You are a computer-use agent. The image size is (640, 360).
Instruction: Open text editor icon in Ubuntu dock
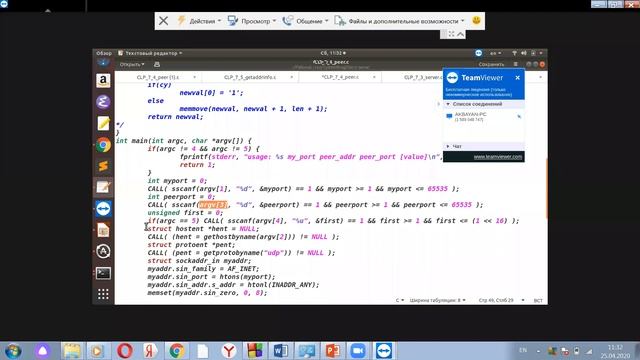tap(103, 187)
